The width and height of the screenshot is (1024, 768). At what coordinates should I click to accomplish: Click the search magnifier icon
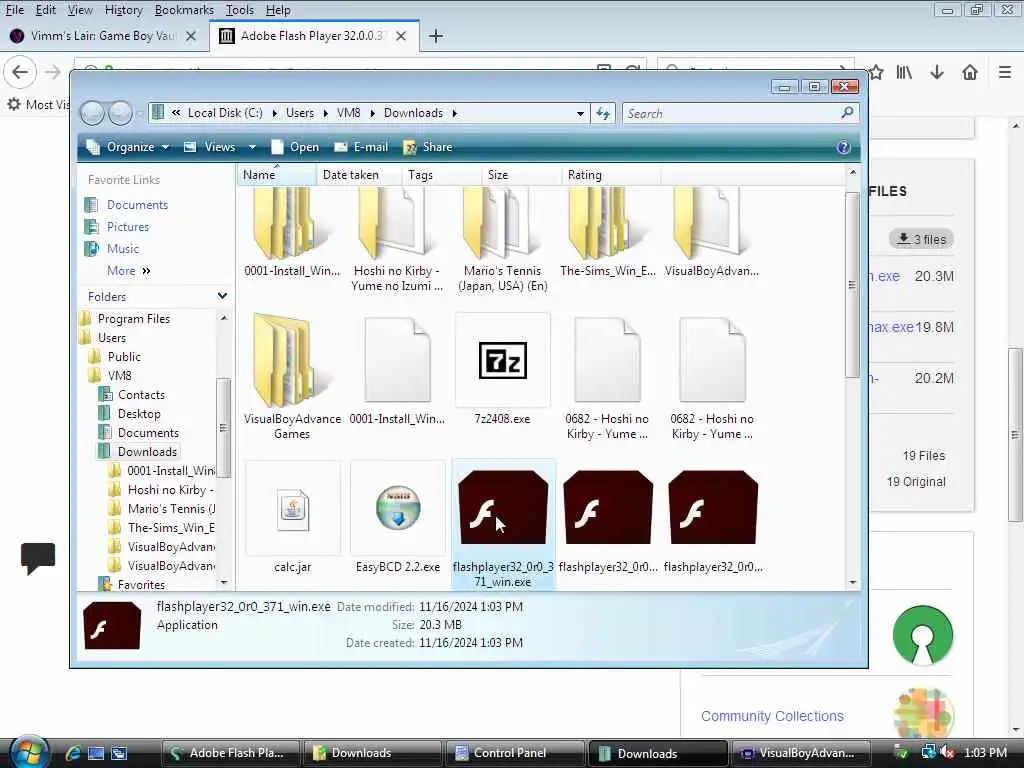point(847,113)
